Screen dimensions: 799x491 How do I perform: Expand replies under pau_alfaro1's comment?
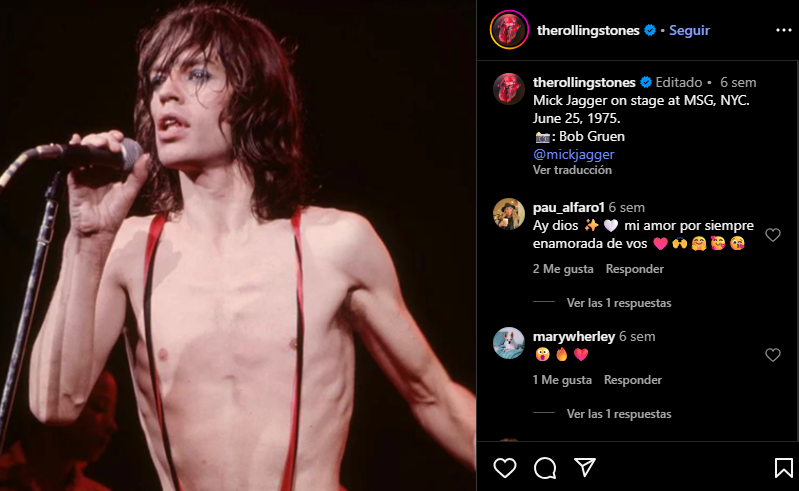click(x=618, y=303)
